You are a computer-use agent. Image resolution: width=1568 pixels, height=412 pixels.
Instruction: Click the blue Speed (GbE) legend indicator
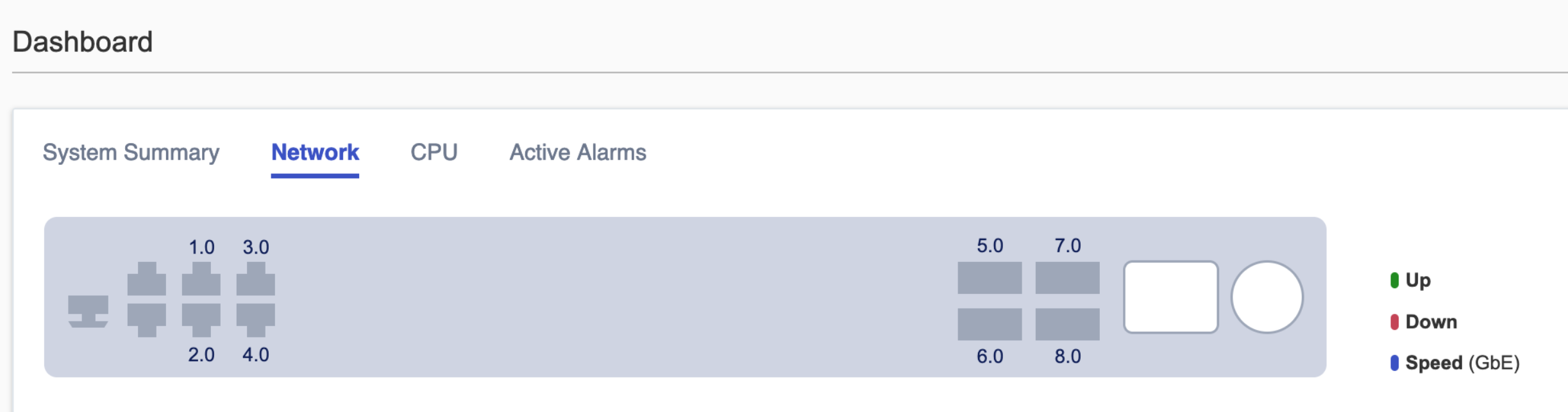coord(1394,363)
